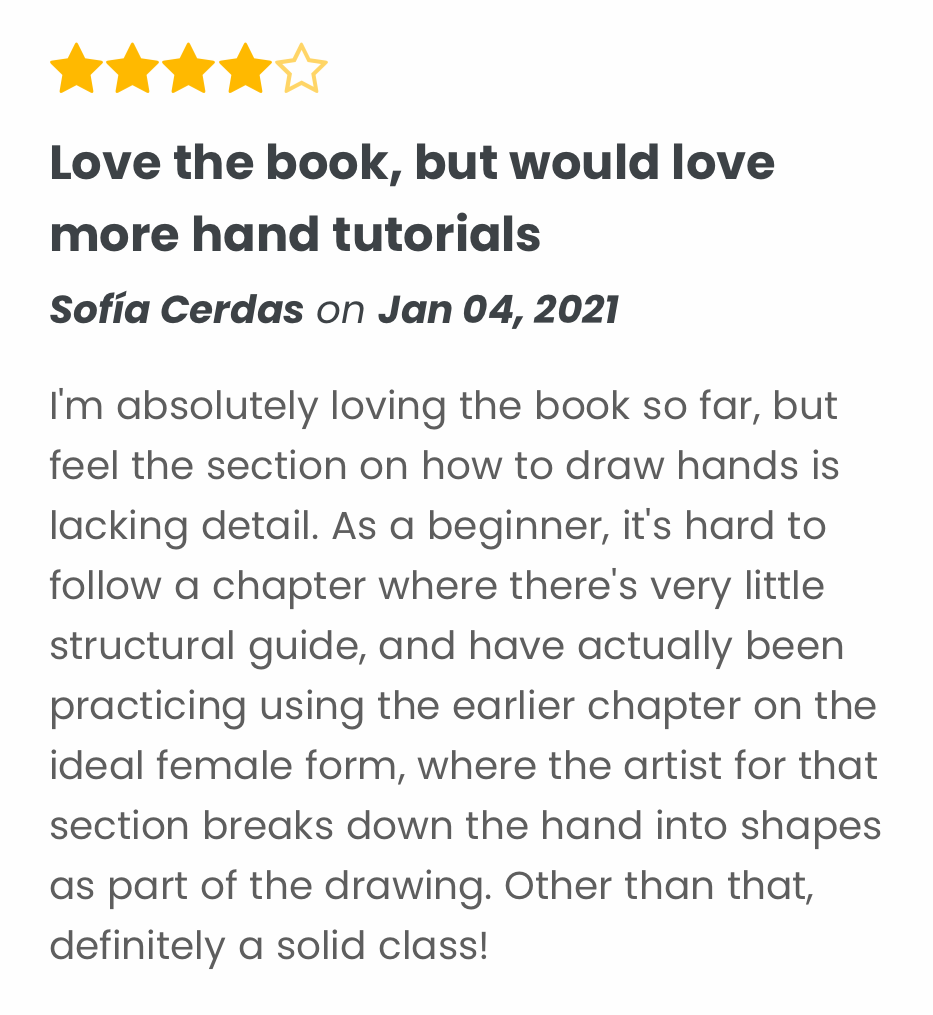Open reviewer Sofía Cerdas' profile name

tap(176, 310)
